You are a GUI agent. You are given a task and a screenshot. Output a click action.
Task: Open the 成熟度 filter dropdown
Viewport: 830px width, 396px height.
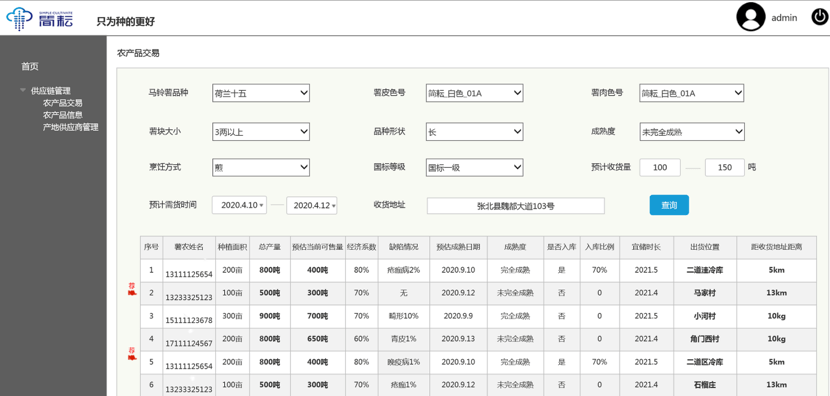coord(692,131)
